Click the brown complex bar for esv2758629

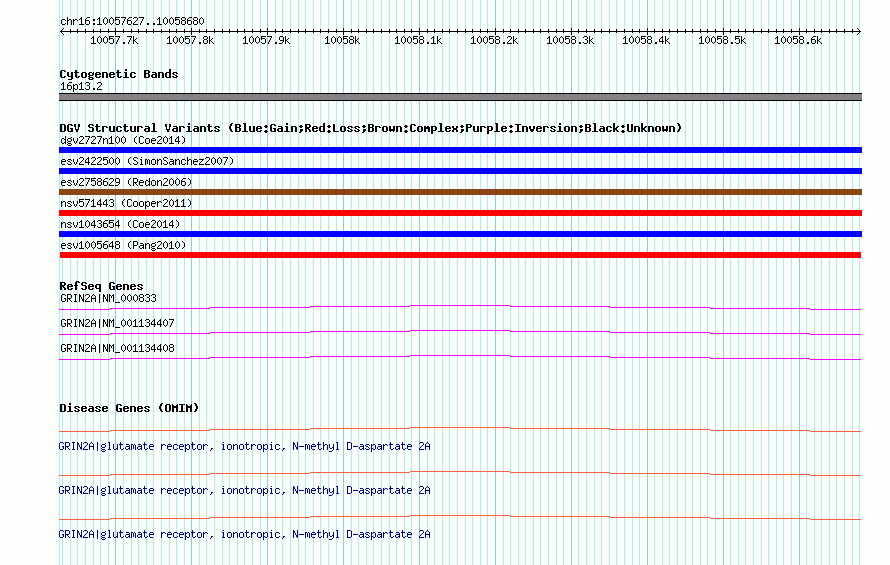coord(460,192)
